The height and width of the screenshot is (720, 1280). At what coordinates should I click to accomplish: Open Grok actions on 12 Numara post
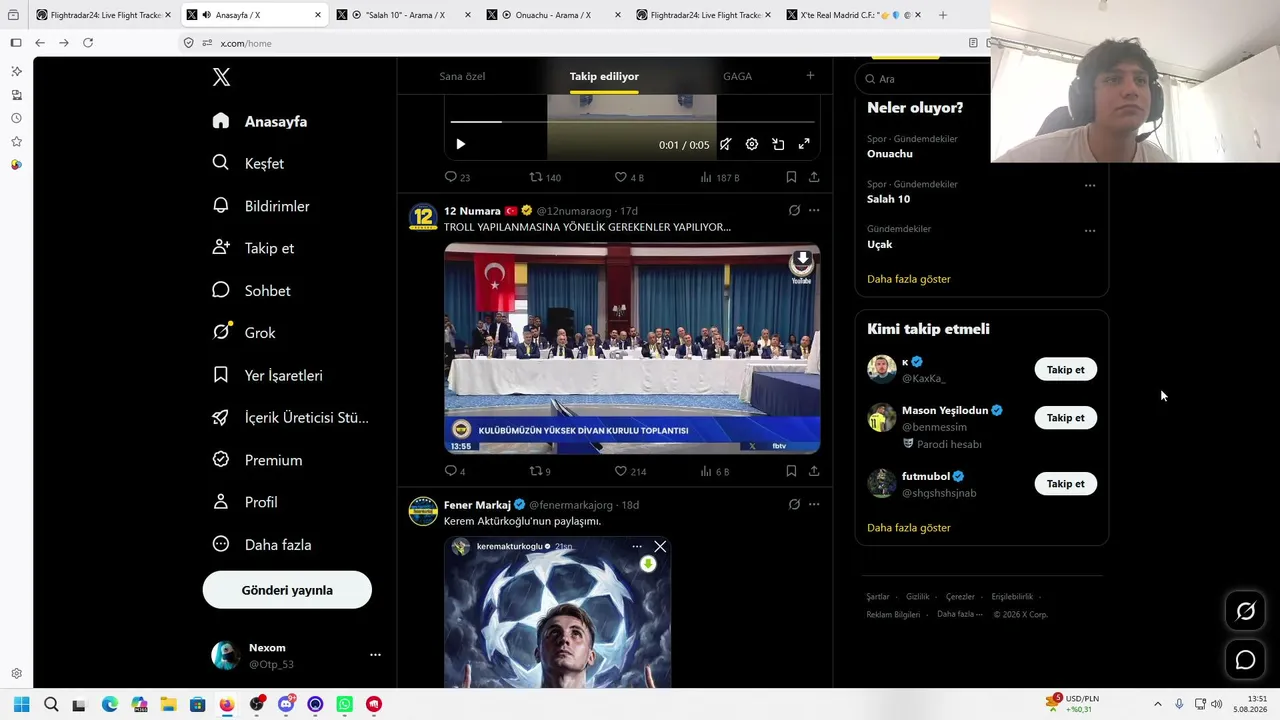794,210
